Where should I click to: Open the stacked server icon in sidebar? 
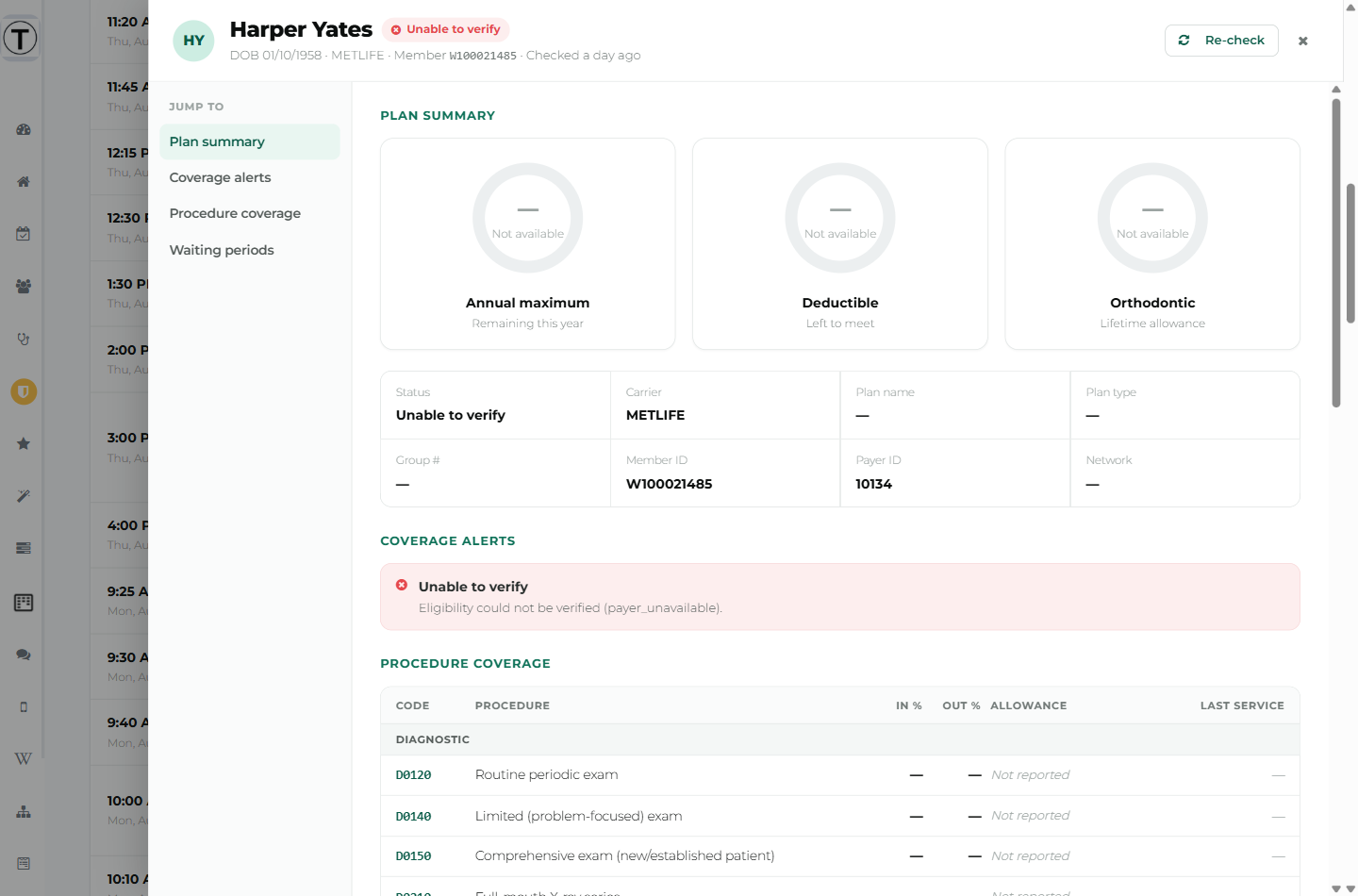pos(24,548)
